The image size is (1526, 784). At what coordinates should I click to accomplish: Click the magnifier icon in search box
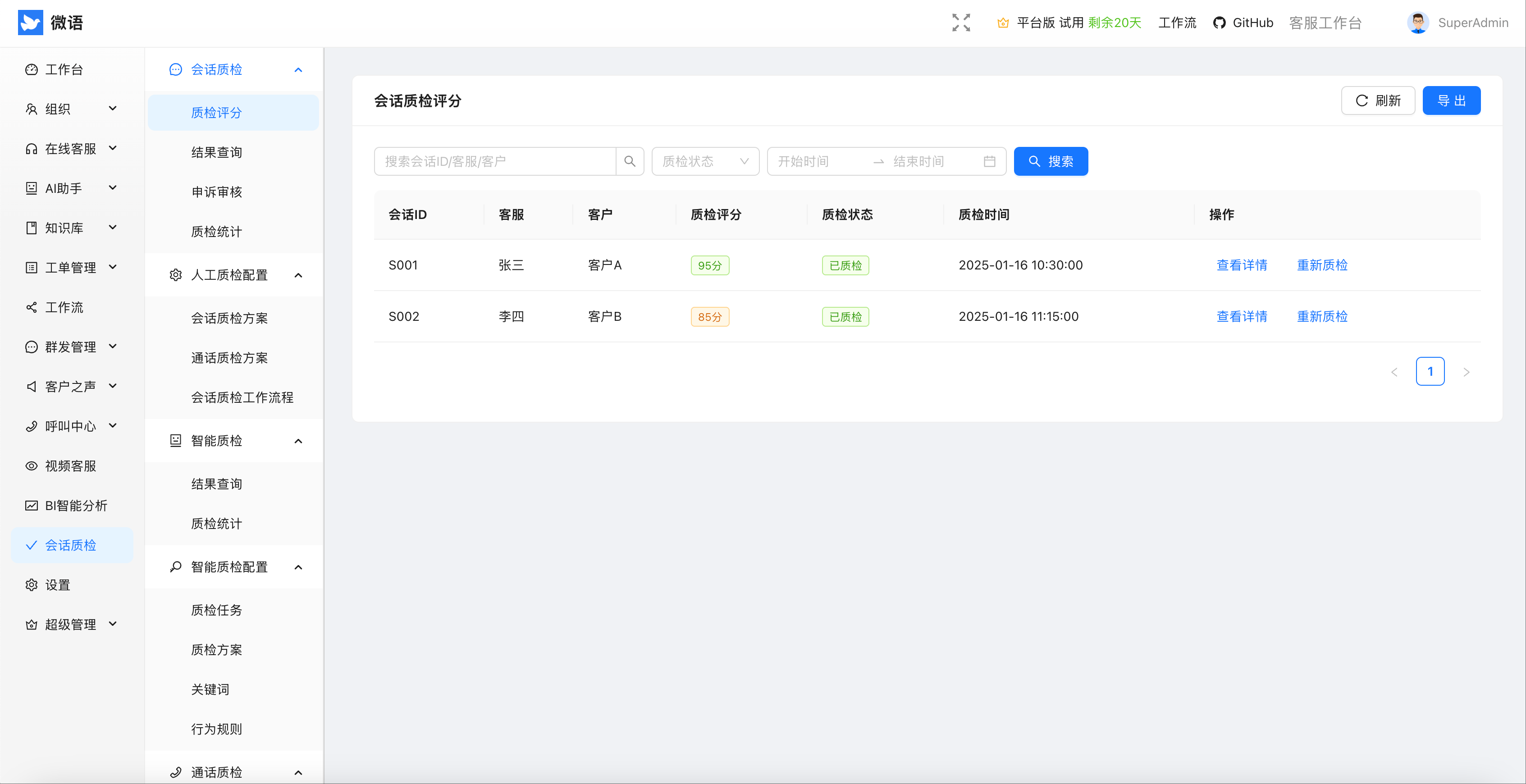(630, 161)
